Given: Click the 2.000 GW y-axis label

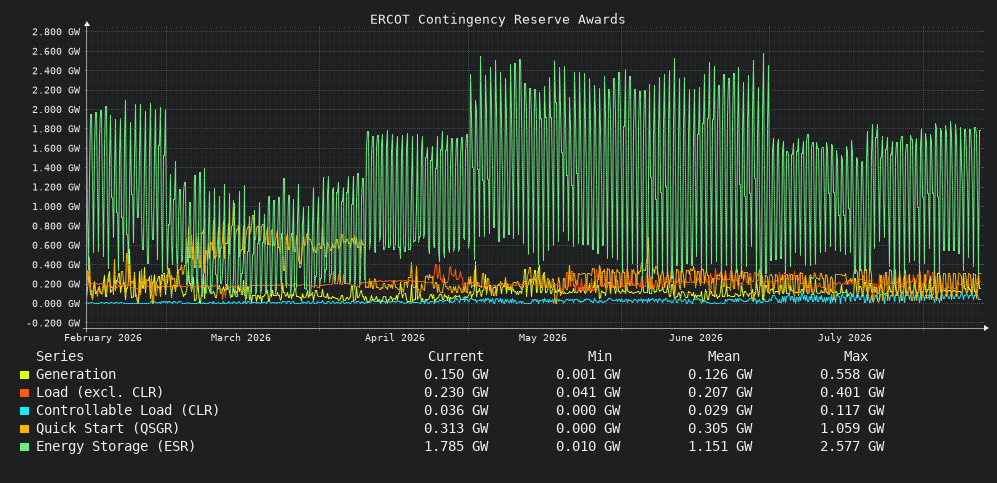Looking at the screenshot, I should (x=55, y=109).
